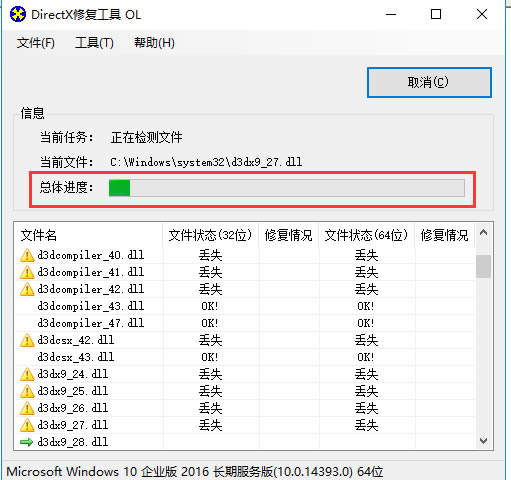This screenshot has width=511, height=480.
Task: Click warning icon beside d3dcsx_42.dll
Action: [27, 340]
